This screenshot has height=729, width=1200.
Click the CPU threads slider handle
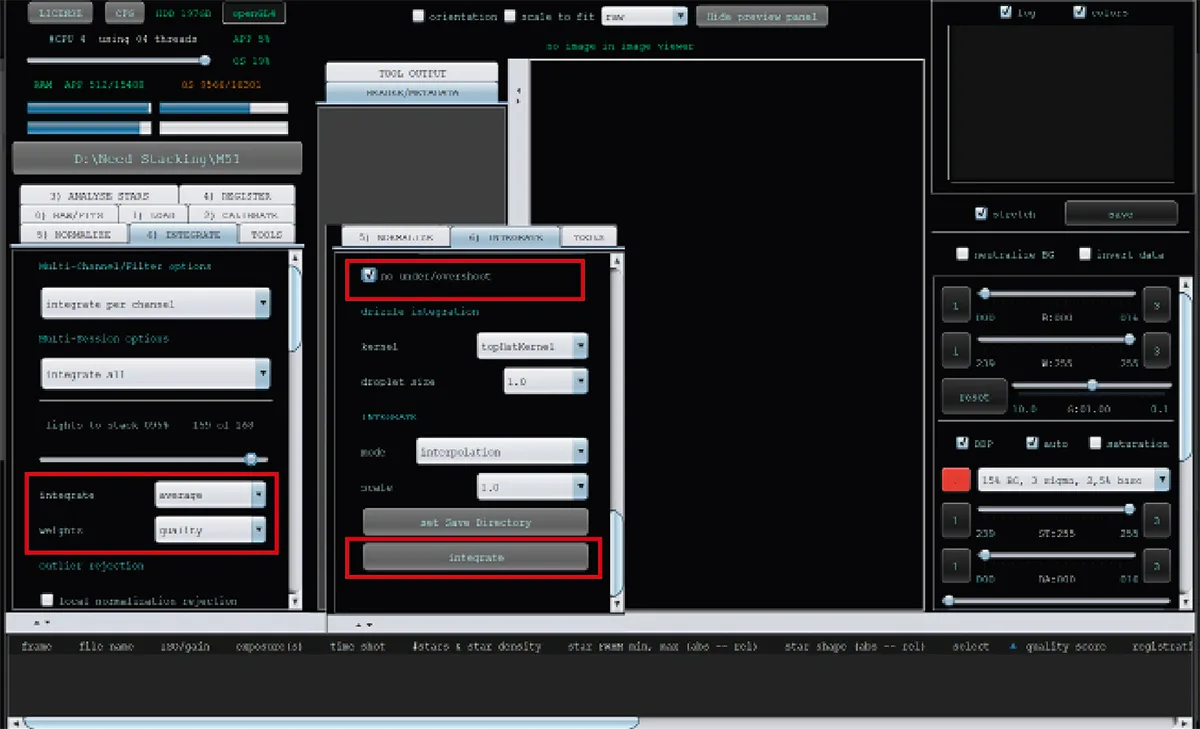pos(204,61)
